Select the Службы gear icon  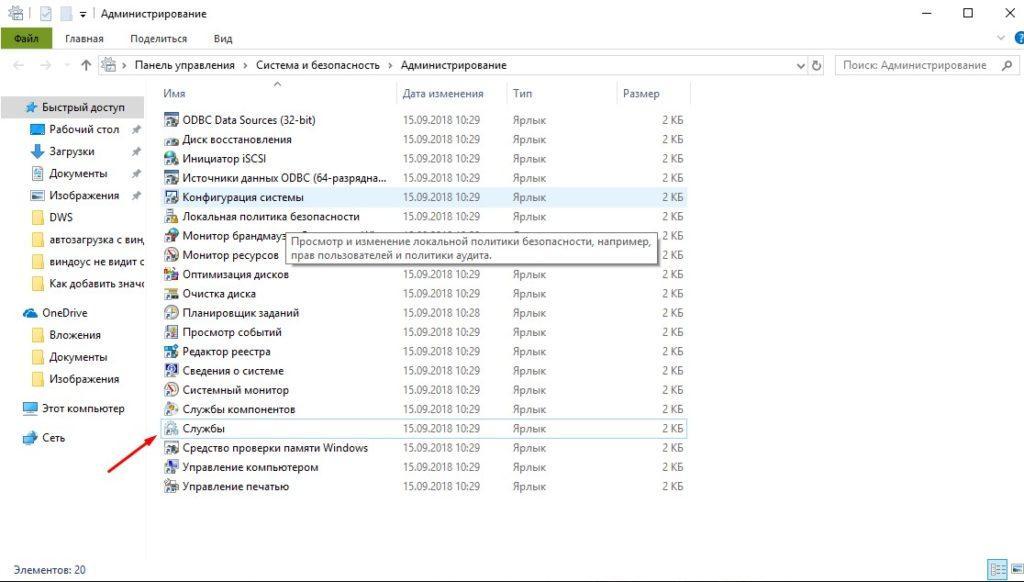coord(171,428)
